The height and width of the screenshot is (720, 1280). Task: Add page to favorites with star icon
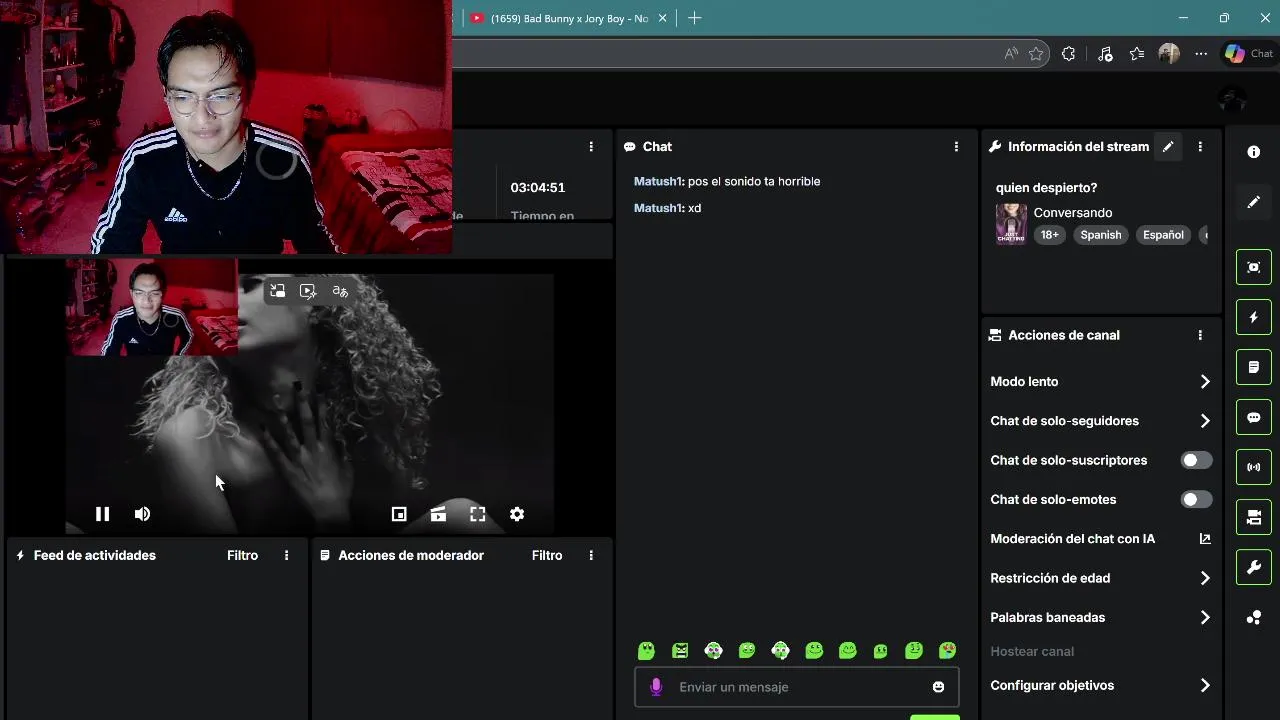[x=1036, y=54]
